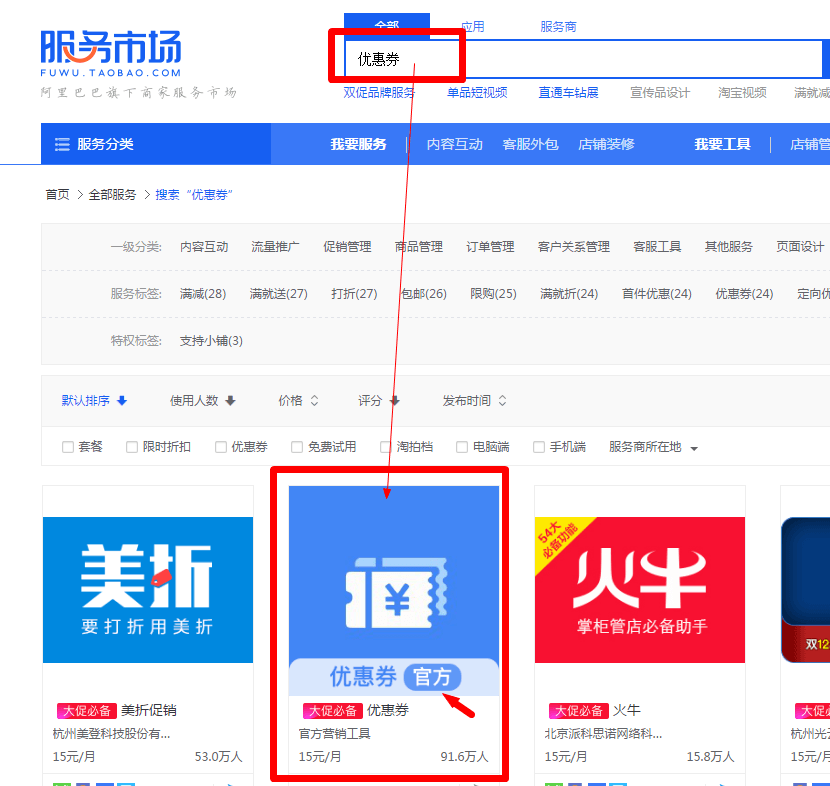Select the 支持小铺(3) privilege tag

(x=211, y=341)
